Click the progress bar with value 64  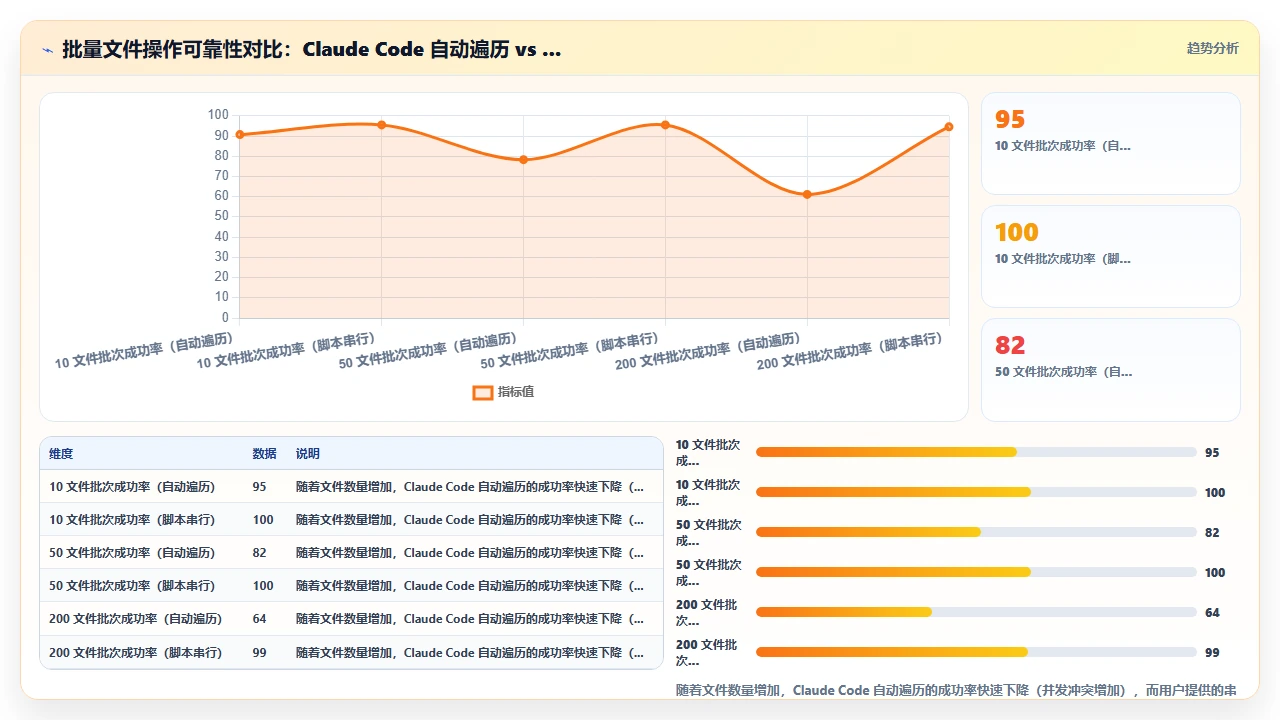coord(976,612)
